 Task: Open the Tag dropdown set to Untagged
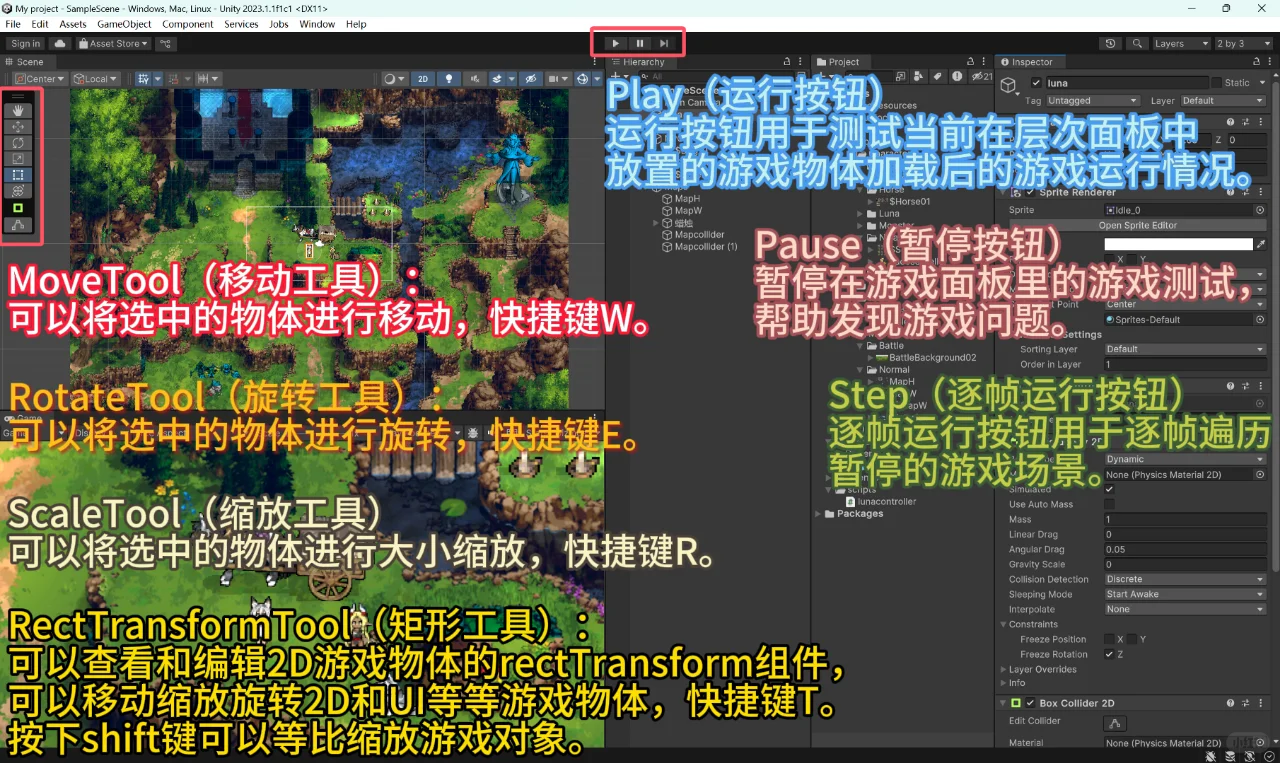[x=1092, y=100]
